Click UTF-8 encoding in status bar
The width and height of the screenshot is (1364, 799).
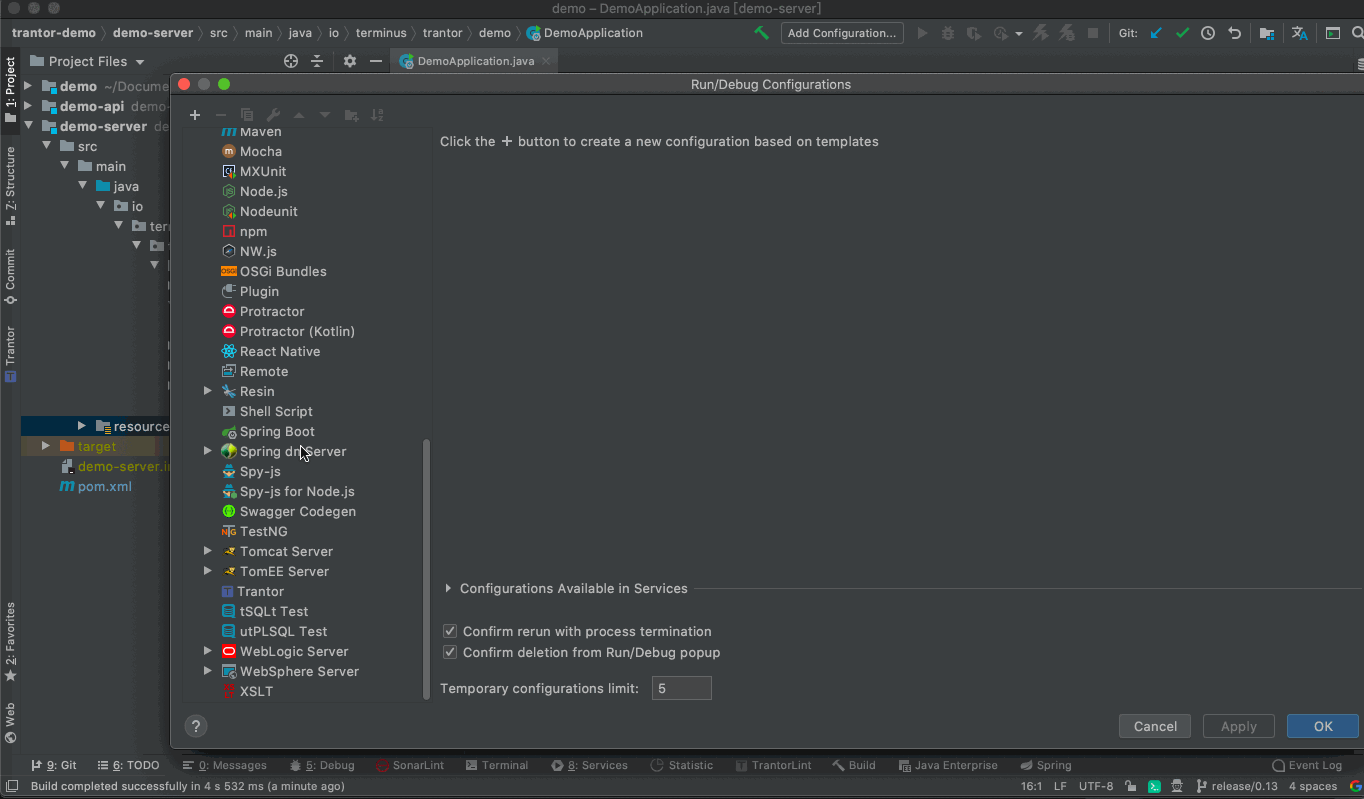coord(1096,786)
